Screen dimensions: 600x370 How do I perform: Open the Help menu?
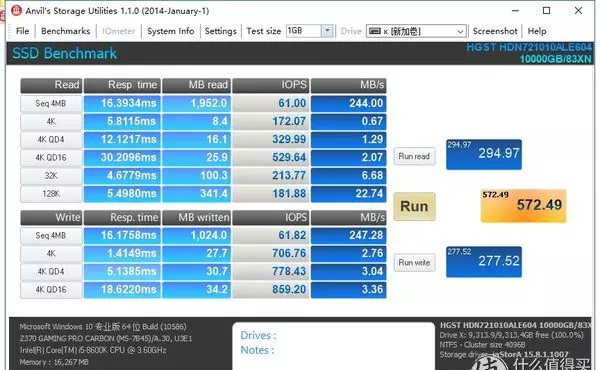pos(537,31)
